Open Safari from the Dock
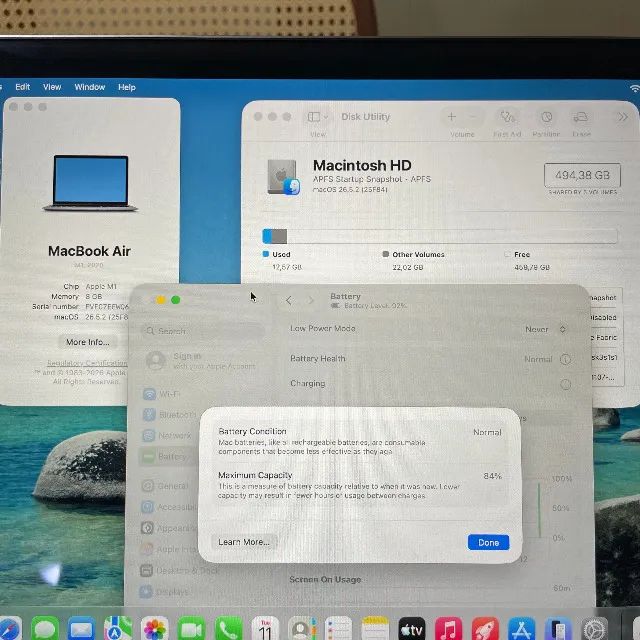Image resolution: width=640 pixels, height=640 pixels. (x=9, y=629)
